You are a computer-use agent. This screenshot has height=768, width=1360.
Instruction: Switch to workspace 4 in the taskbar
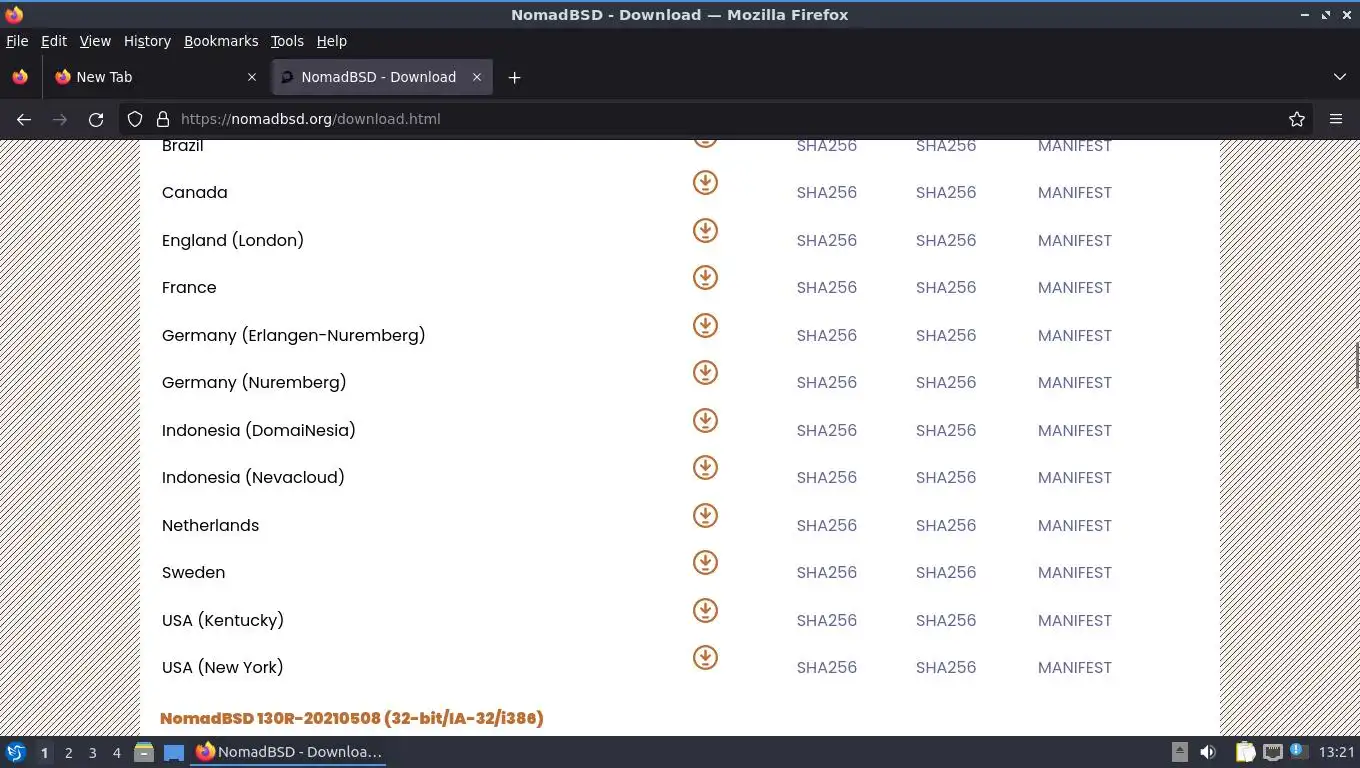point(117,753)
